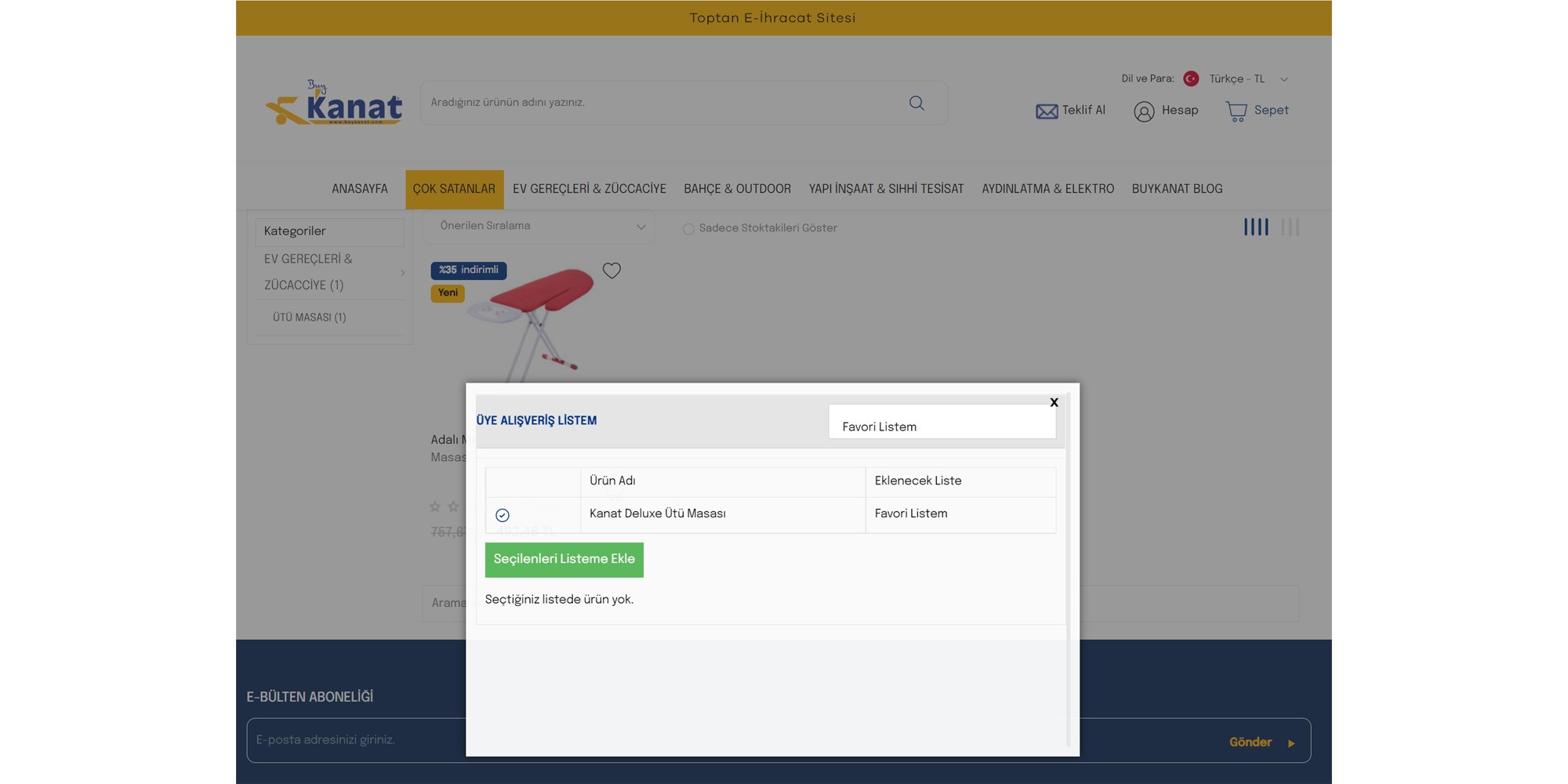
Task: Switch to three-column grid view
Action: pyautogui.click(x=1290, y=227)
